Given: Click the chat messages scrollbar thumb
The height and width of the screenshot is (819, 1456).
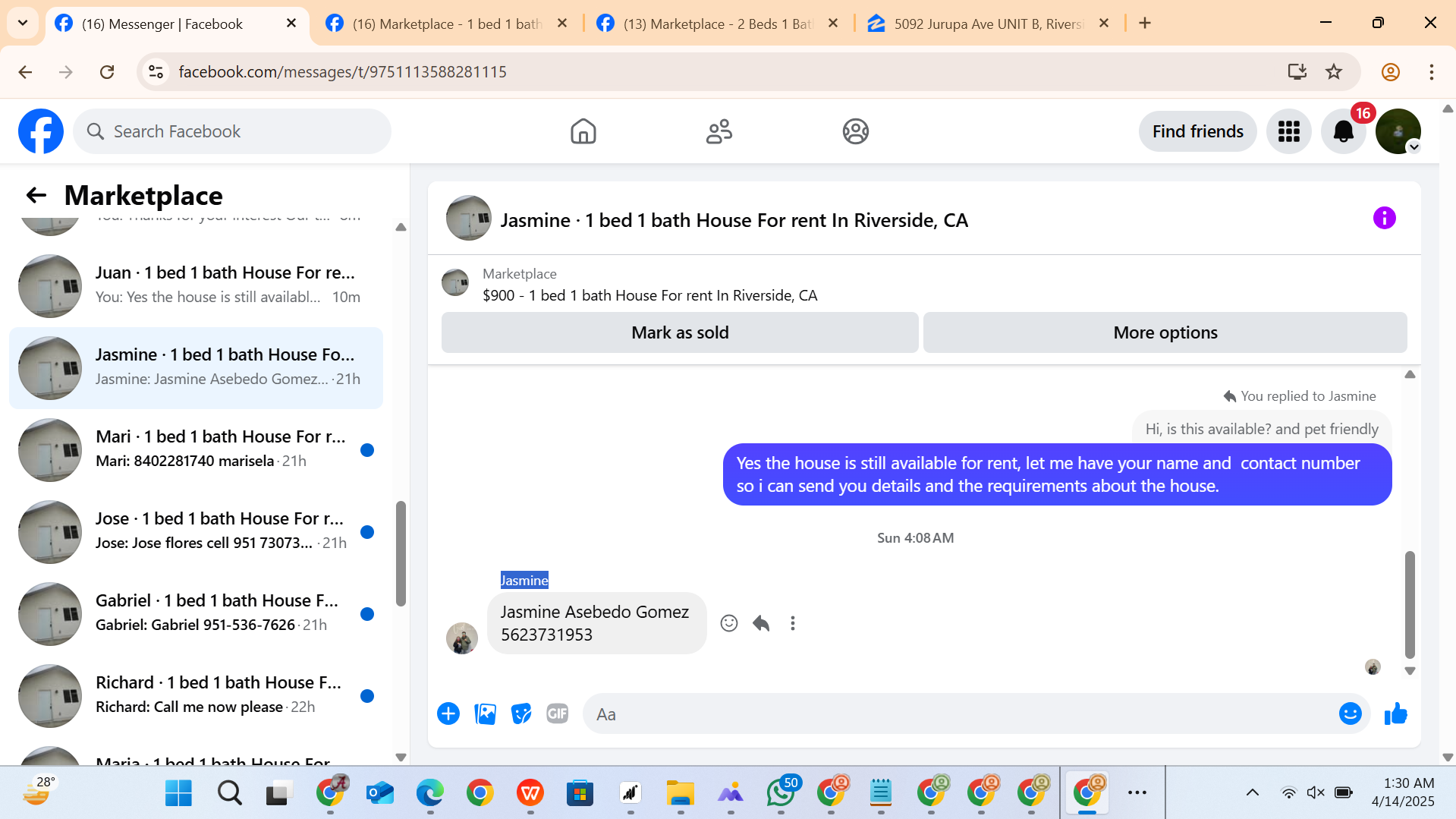Looking at the screenshot, I should pos(1410,605).
